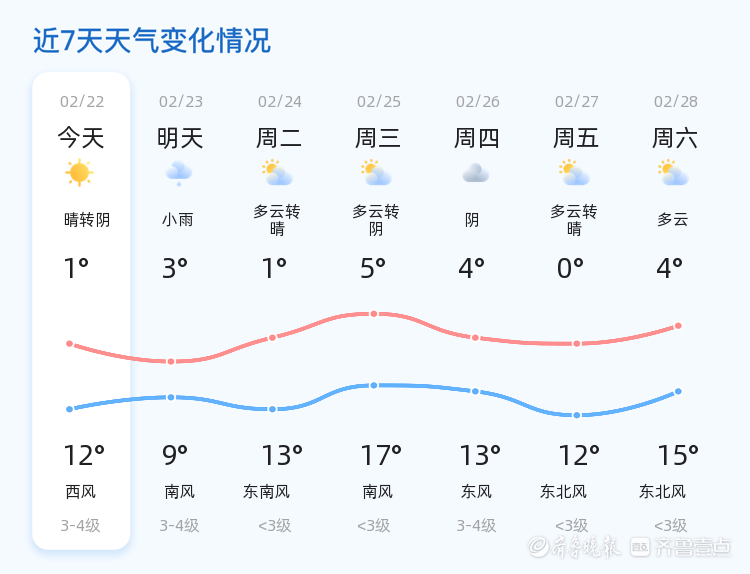The width and height of the screenshot is (750, 574).
Task: Click the partly cloudy icon under 周五
Action: point(574,173)
